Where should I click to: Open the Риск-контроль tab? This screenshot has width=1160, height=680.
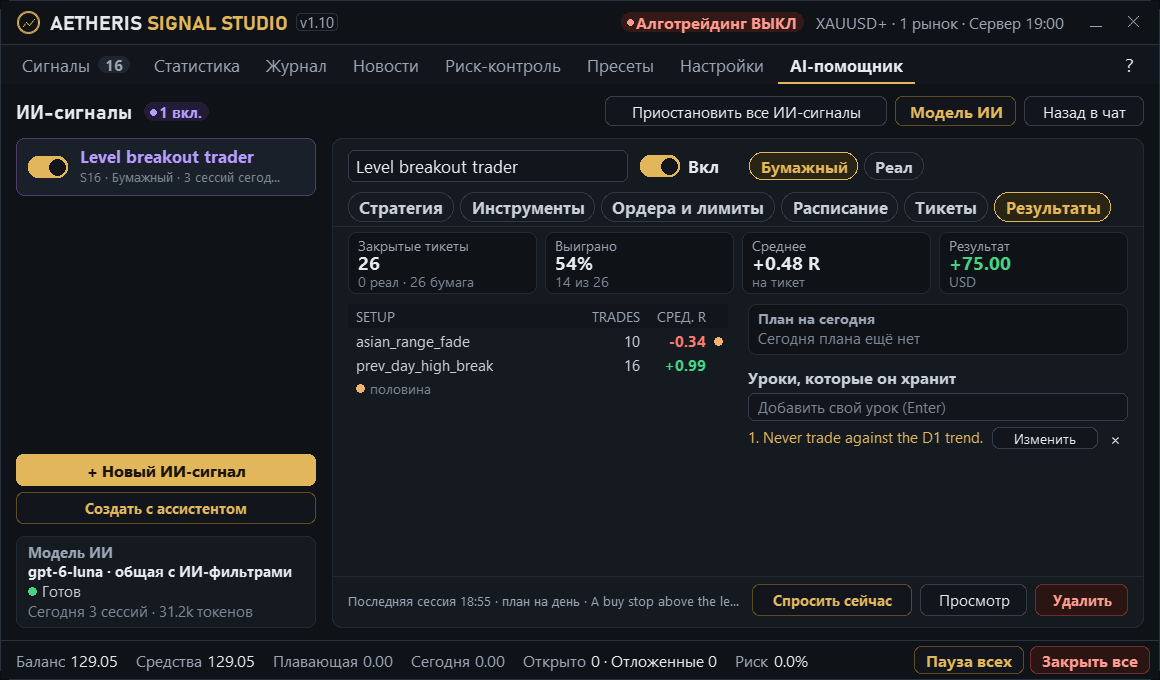coord(502,67)
